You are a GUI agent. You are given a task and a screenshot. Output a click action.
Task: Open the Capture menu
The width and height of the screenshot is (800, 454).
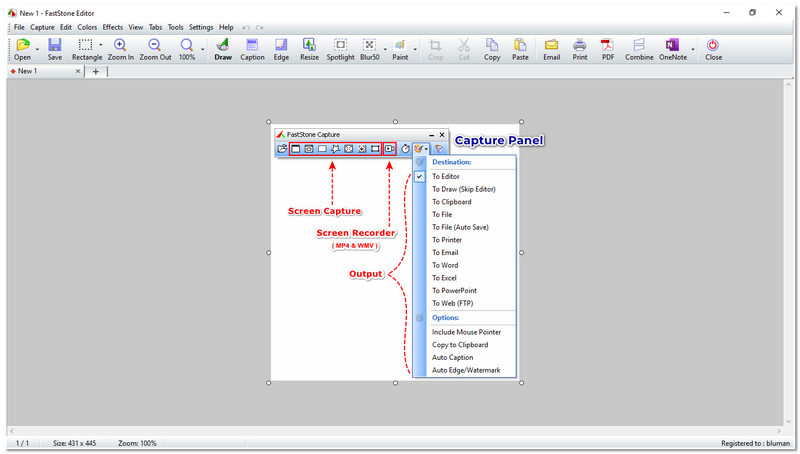[x=42, y=27]
